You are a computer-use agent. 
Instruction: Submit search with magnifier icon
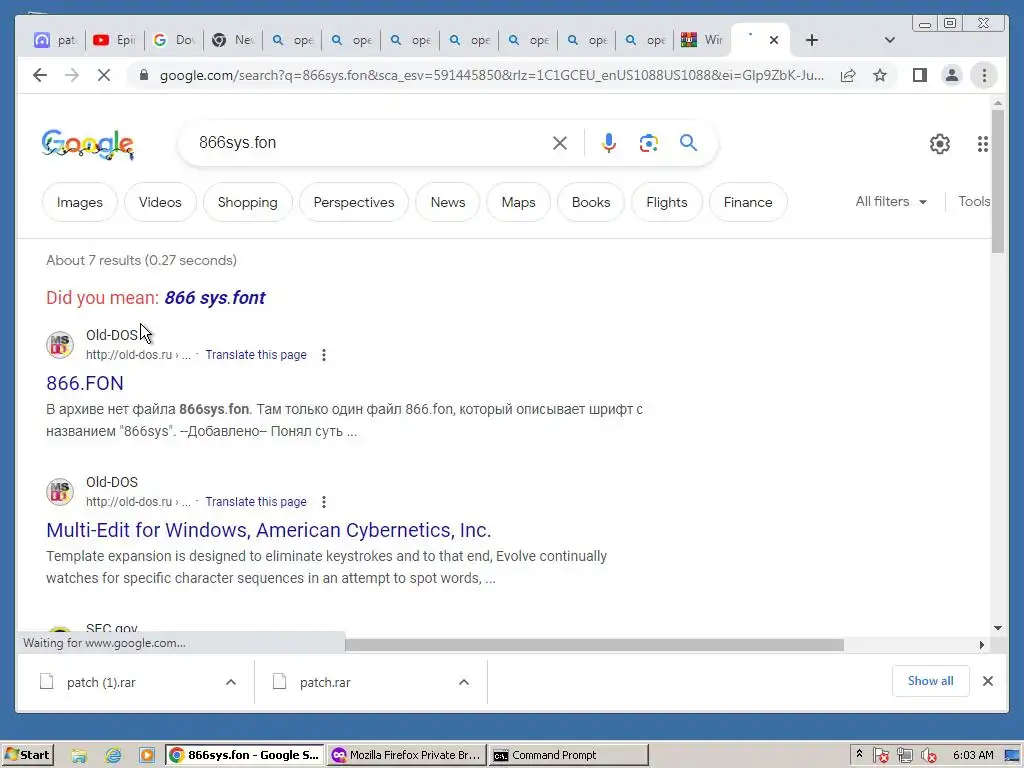coord(688,142)
